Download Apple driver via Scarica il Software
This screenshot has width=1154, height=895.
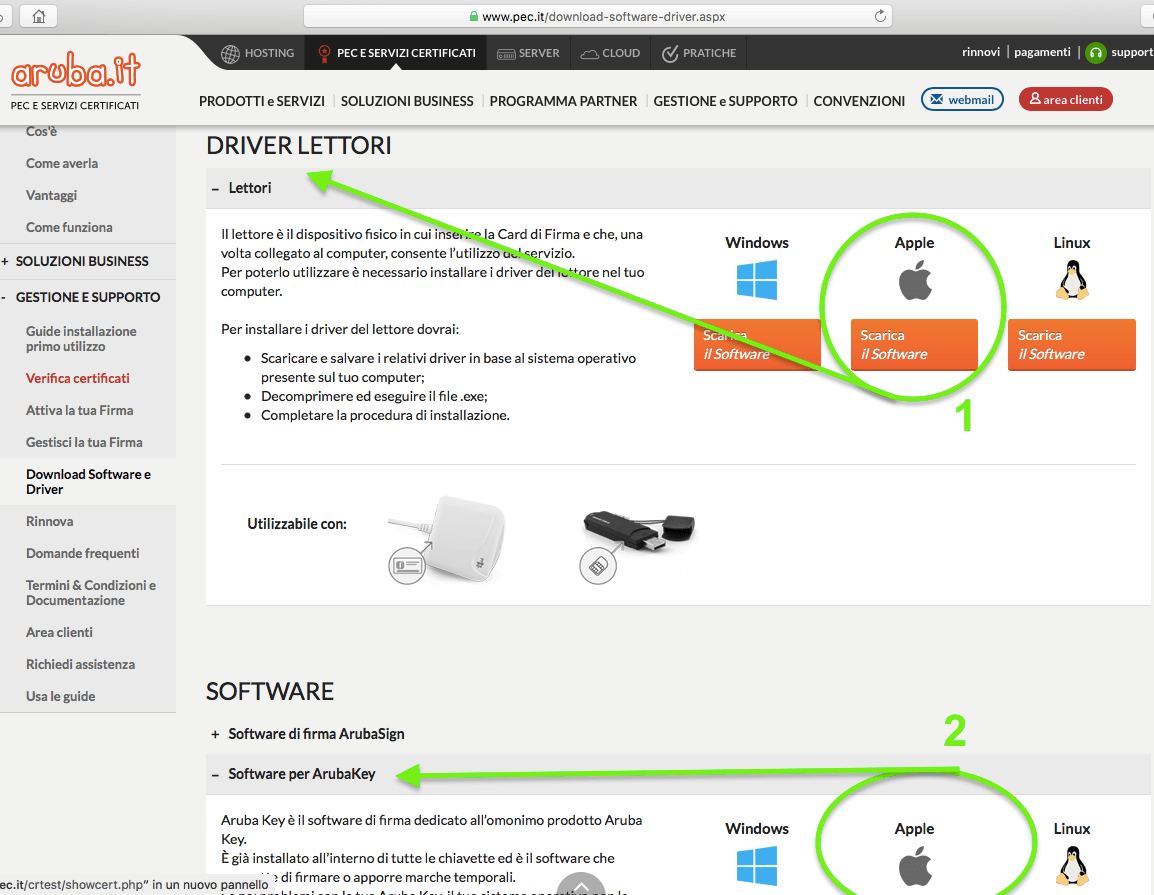[x=914, y=344]
